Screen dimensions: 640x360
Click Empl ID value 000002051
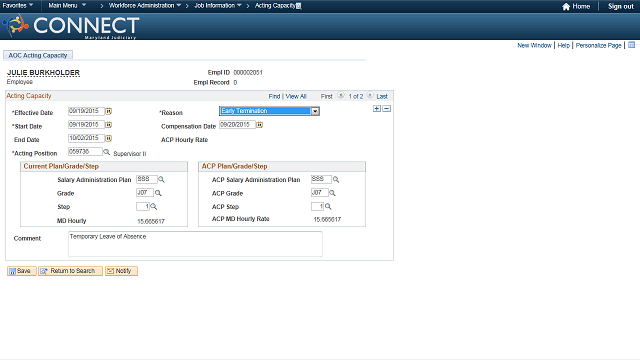pyautogui.click(x=248, y=73)
